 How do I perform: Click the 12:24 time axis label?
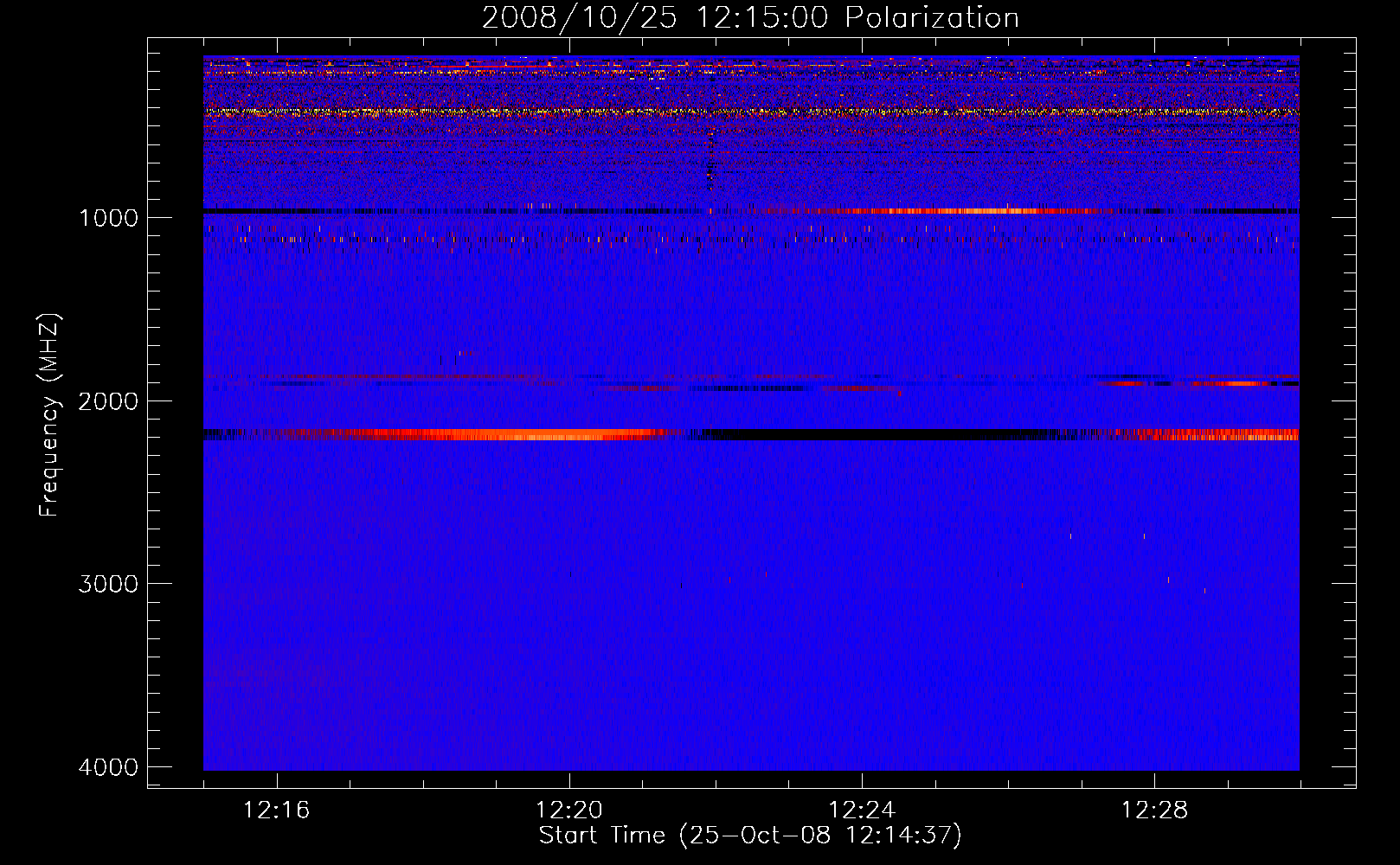pos(862,811)
